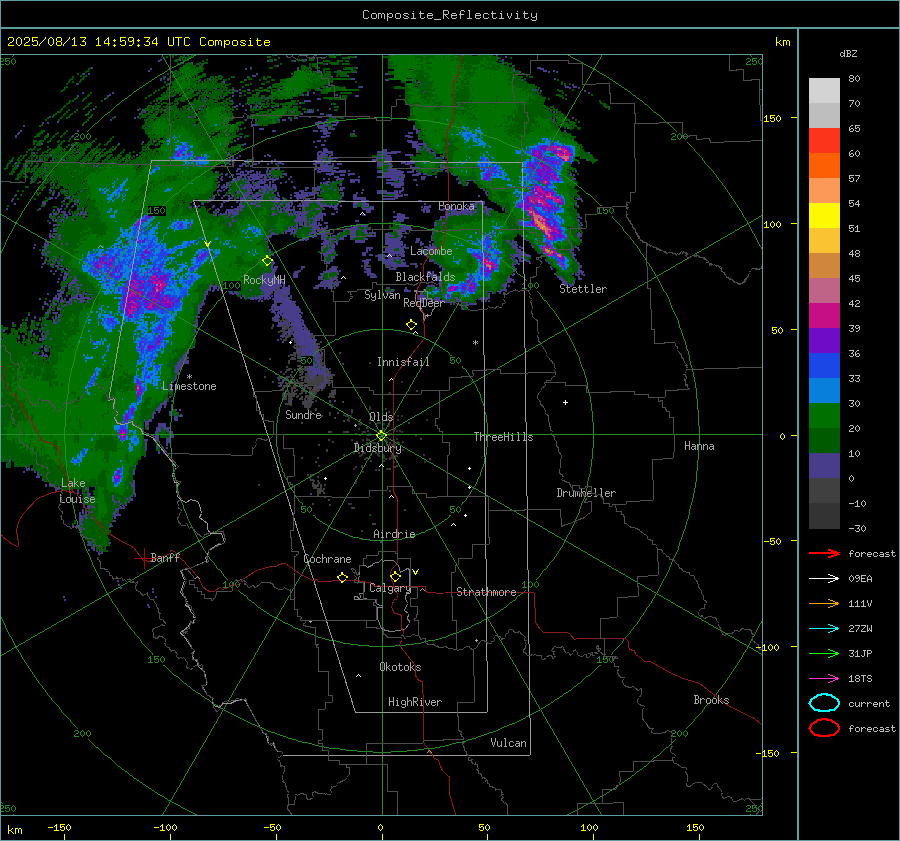Select the royal blue 36 dBZ legend swatch
The height and width of the screenshot is (841, 900).
(x=824, y=366)
